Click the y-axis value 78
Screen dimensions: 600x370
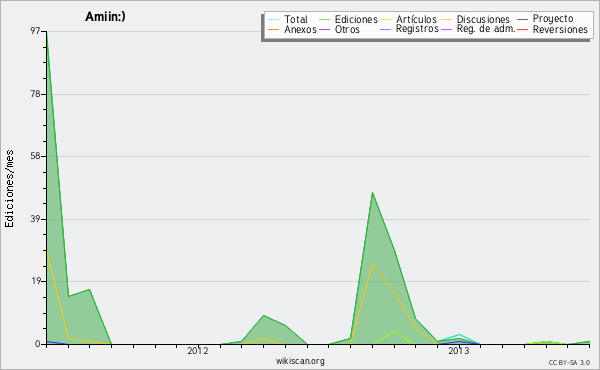35,94
